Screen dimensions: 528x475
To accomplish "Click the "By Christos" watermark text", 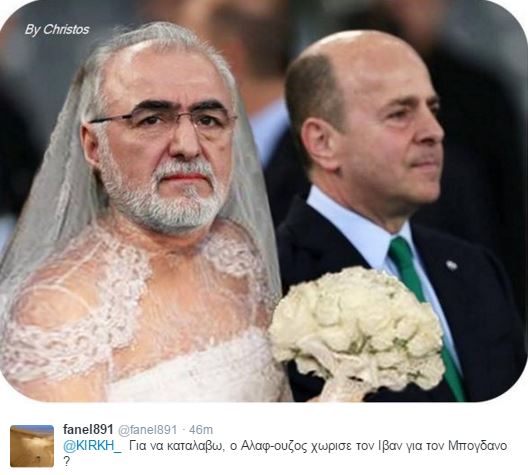I will pyautogui.click(x=57, y=30).
